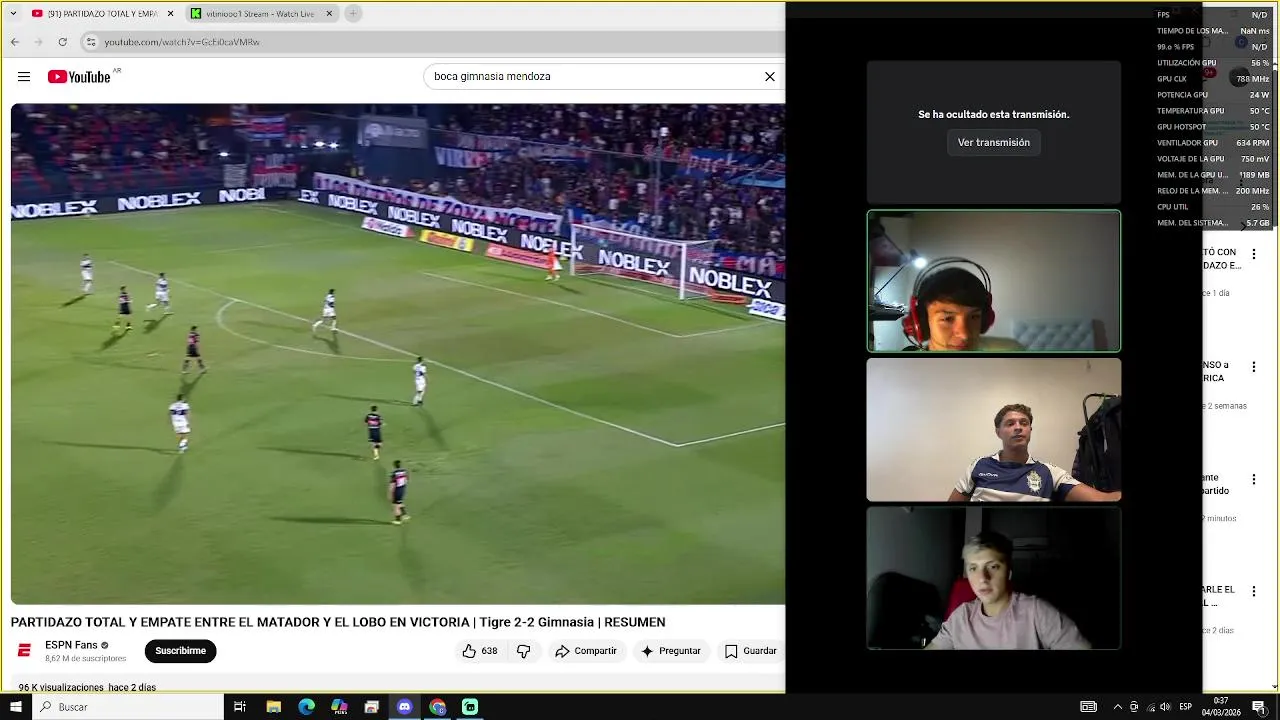Open a new browser tab with plus
This screenshot has height=720, width=1280.
[353, 13]
